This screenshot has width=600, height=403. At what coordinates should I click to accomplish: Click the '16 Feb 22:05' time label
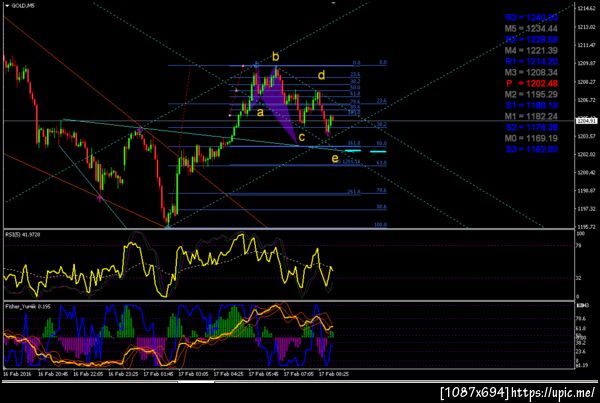pyautogui.click(x=88, y=374)
